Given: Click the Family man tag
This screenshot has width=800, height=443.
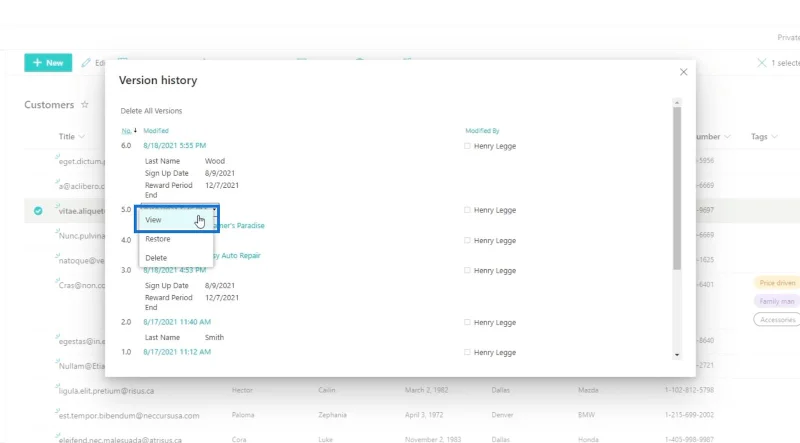Looking at the screenshot, I should [777, 302].
